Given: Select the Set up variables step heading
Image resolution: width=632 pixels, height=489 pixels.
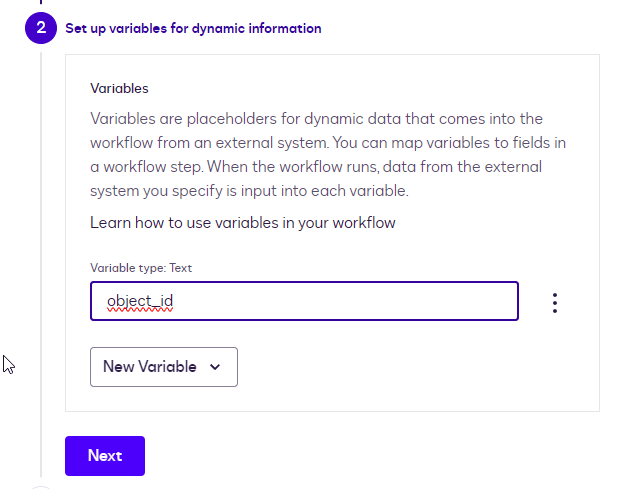Looking at the screenshot, I should 193,28.
